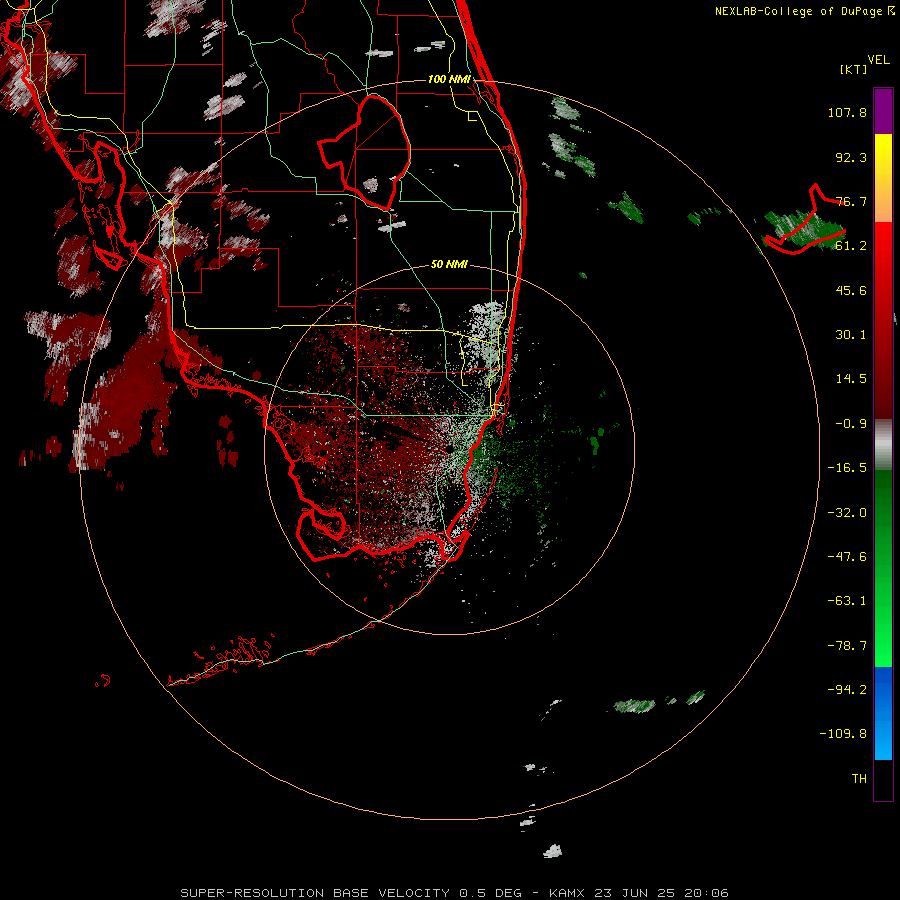Select the 76.7 velocity scale value
900x900 pixels.
pos(851,201)
